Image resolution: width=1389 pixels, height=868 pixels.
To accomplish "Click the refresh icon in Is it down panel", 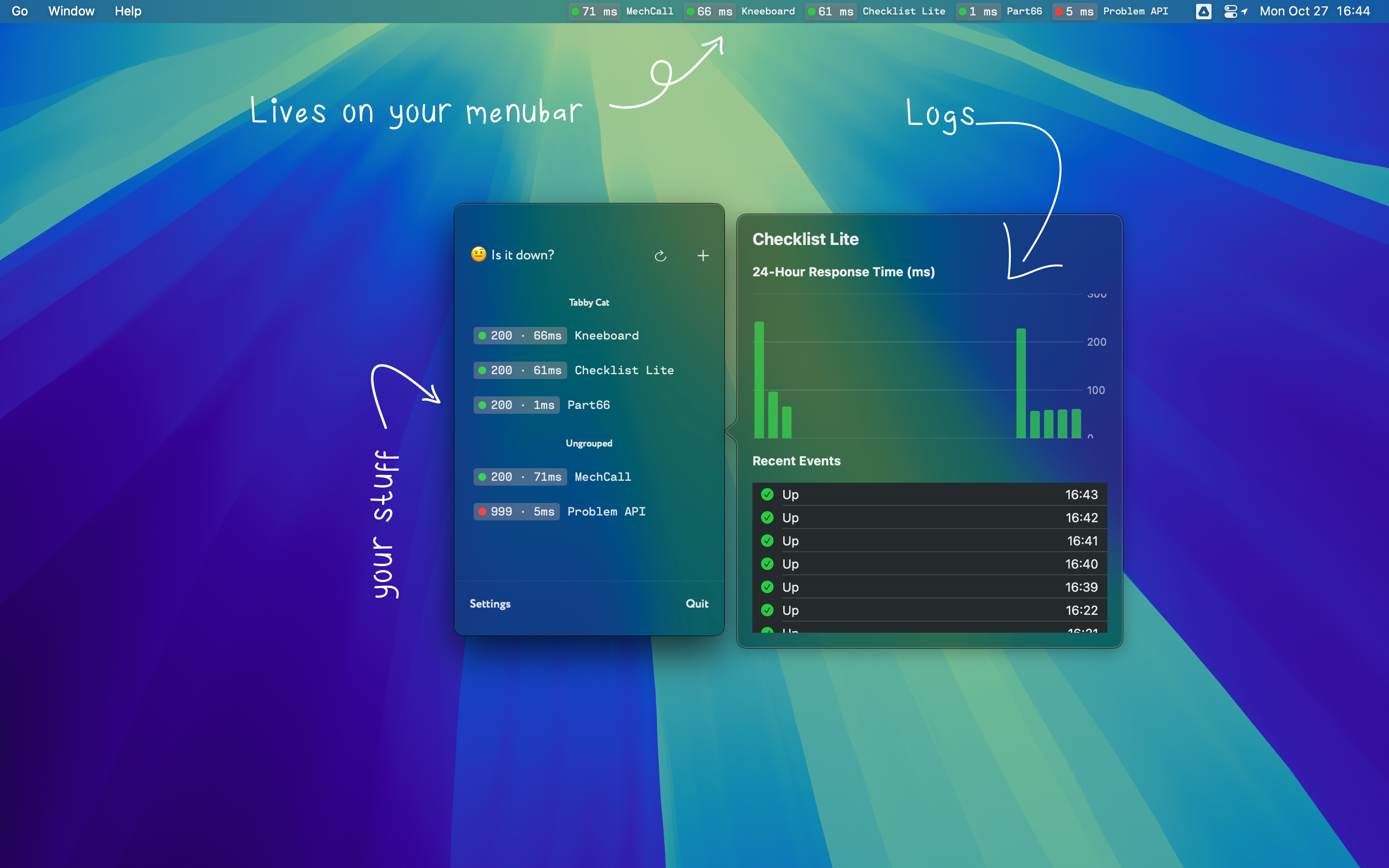I will 660,256.
